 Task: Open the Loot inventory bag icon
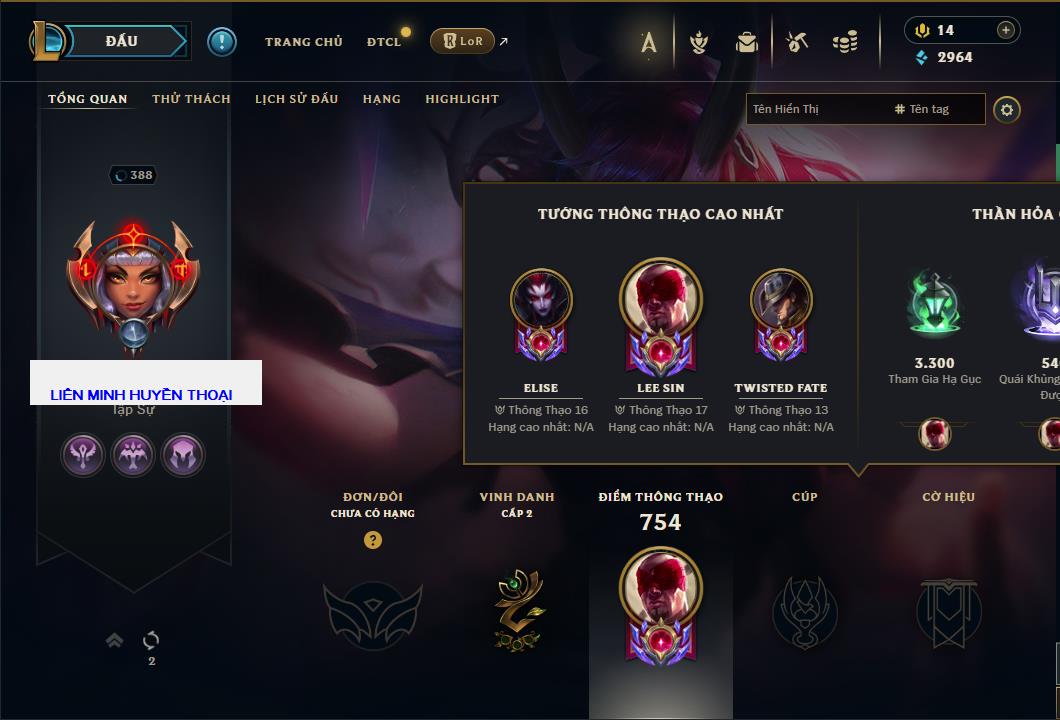pos(747,42)
